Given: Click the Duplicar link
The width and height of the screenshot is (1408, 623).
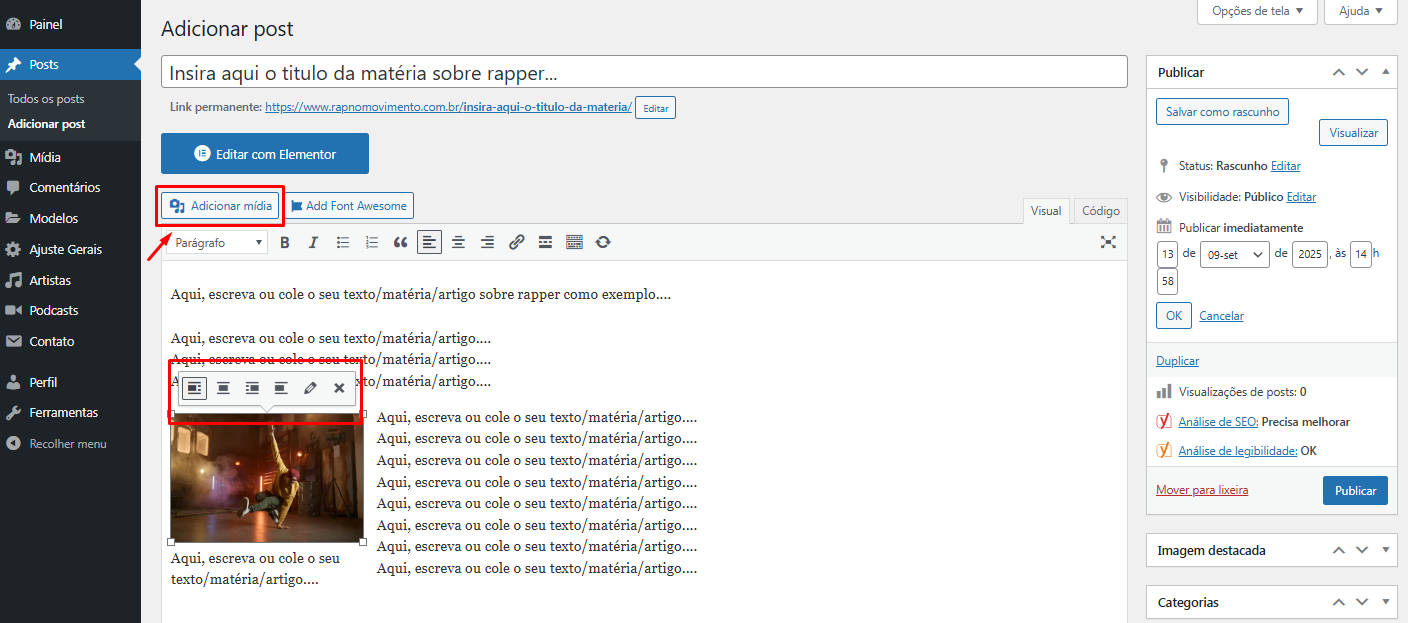Looking at the screenshot, I should point(1177,361).
